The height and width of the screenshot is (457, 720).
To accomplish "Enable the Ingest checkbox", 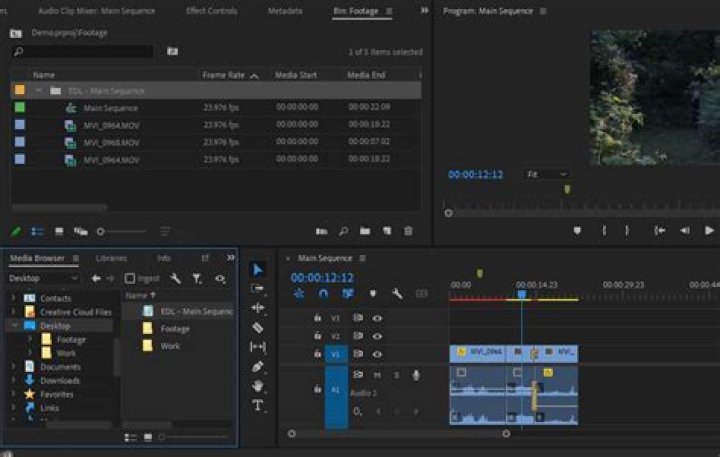I will [x=130, y=278].
